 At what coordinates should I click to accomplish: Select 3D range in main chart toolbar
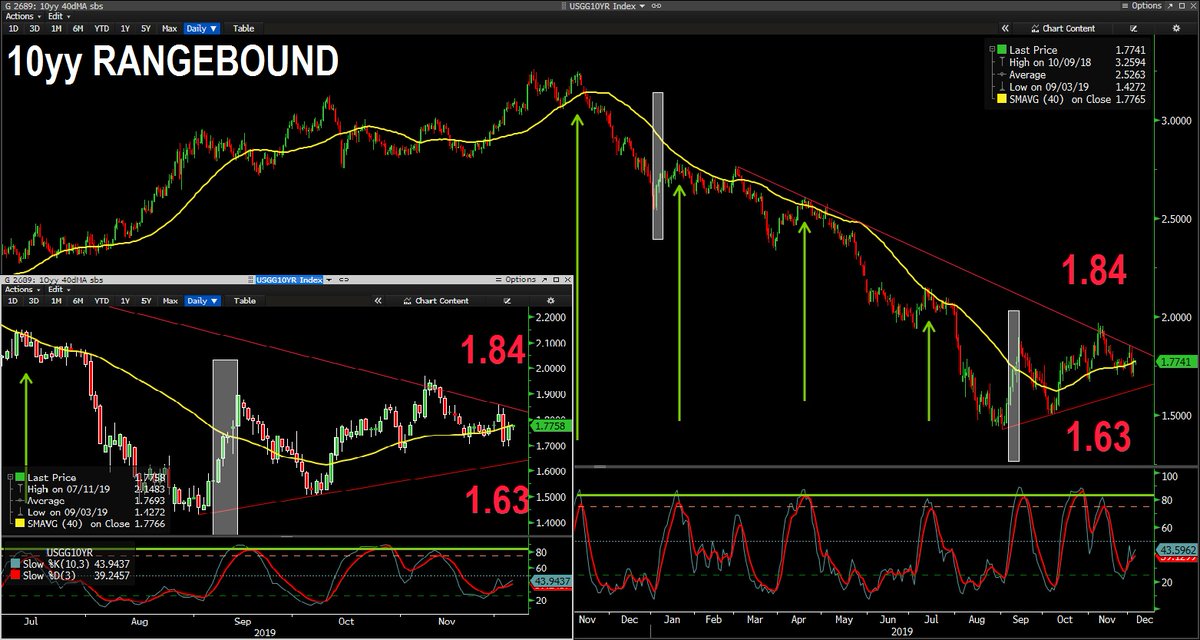[33, 29]
